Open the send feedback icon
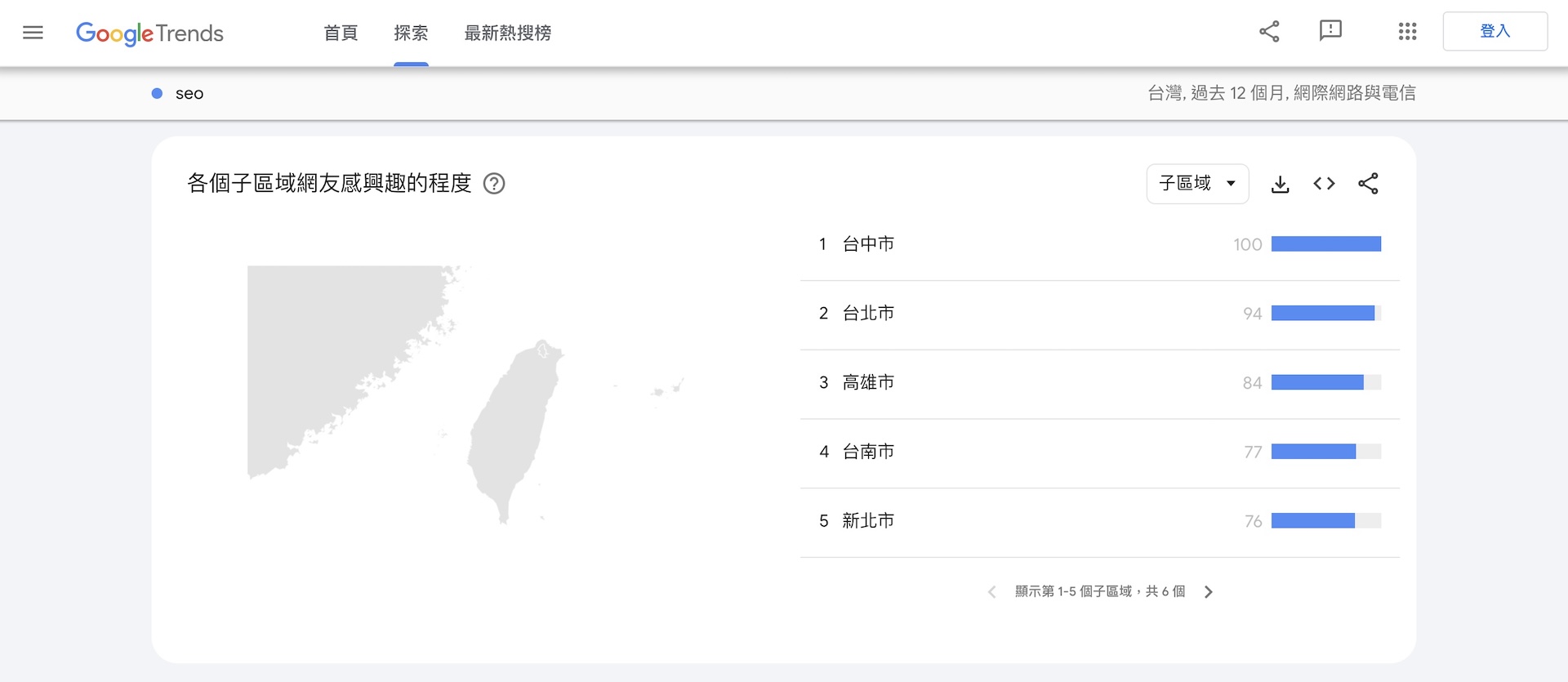This screenshot has width=1568, height=682. pos(1330,32)
